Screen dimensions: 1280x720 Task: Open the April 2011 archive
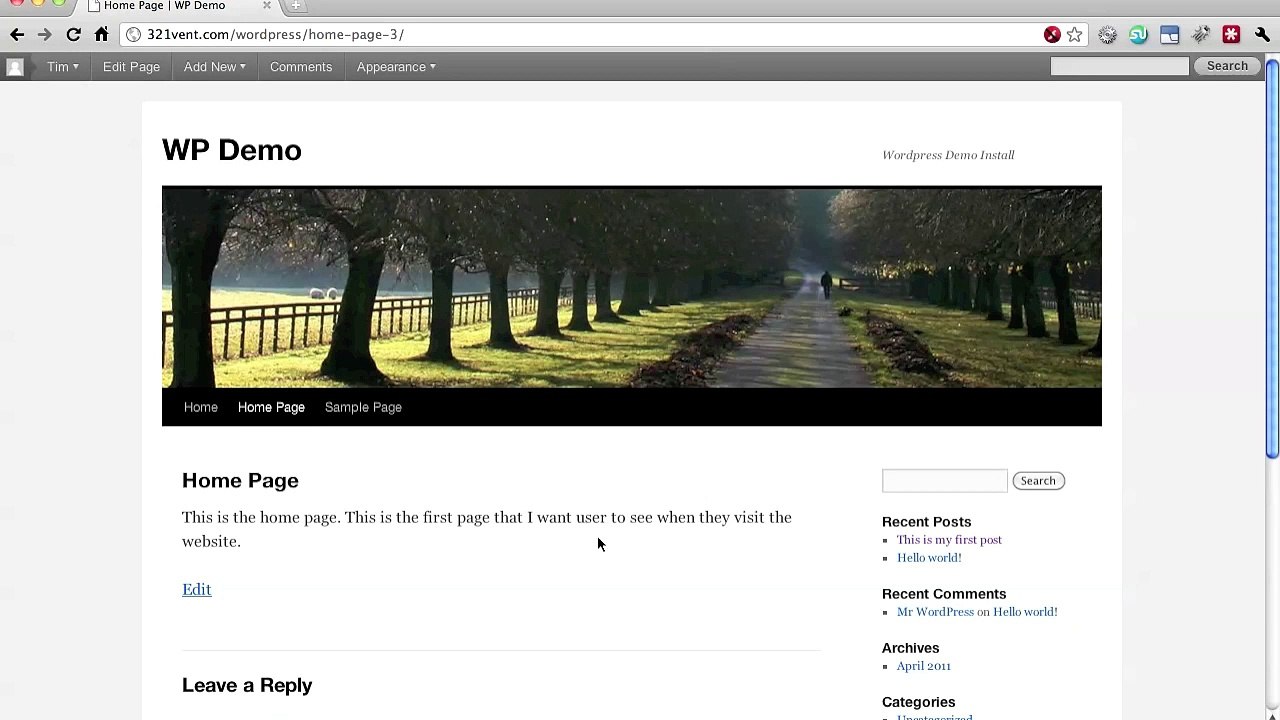pyautogui.click(x=924, y=666)
